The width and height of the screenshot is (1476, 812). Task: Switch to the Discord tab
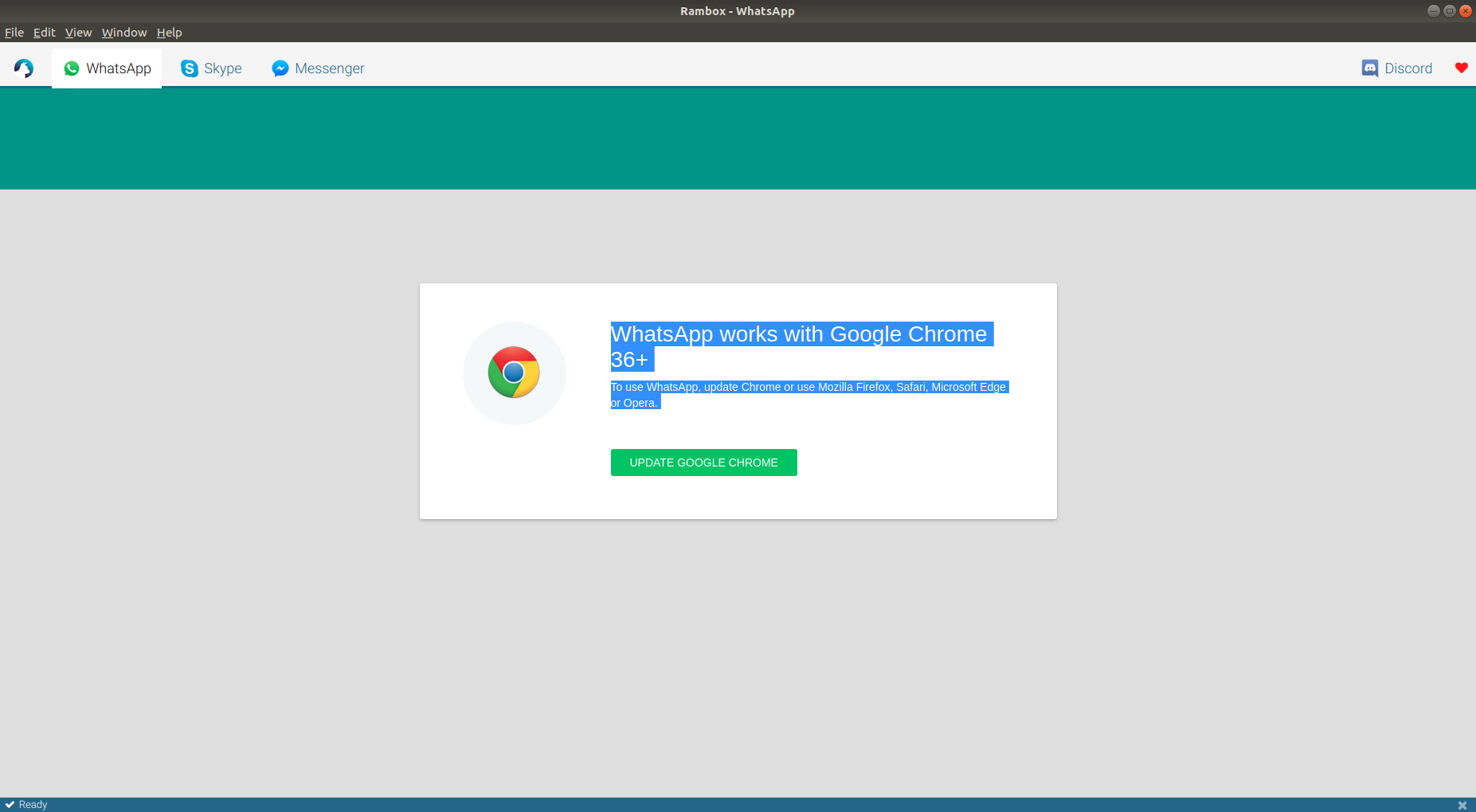[1397, 68]
